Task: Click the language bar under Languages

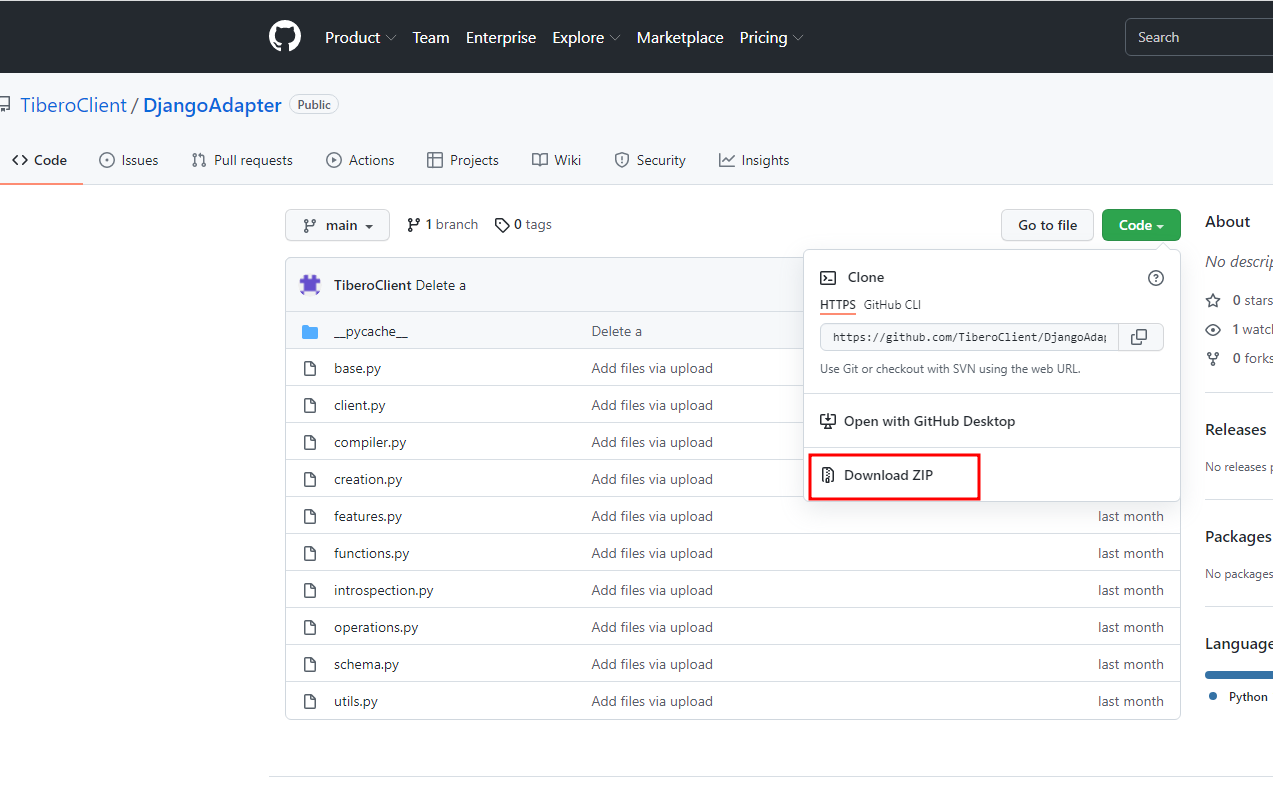Action: coord(1239,675)
